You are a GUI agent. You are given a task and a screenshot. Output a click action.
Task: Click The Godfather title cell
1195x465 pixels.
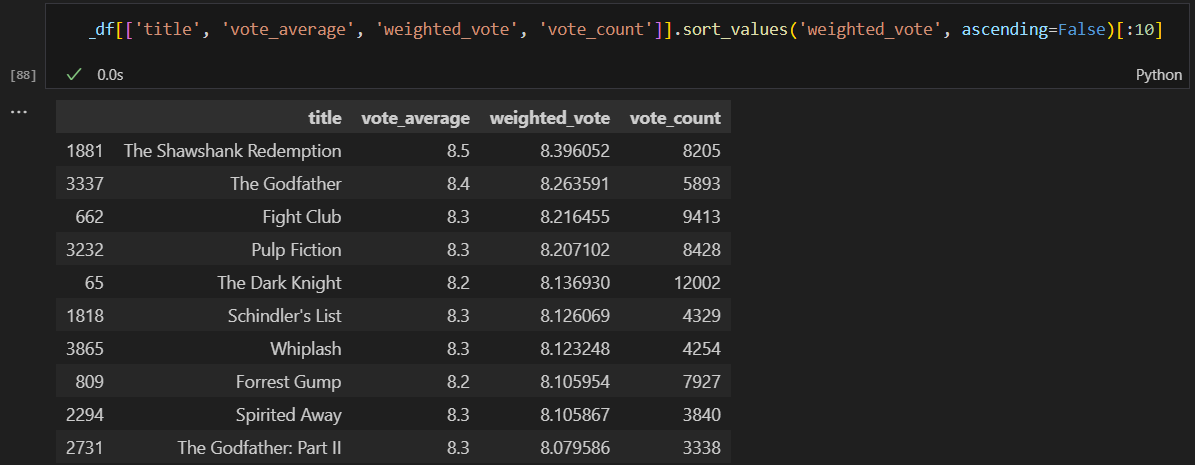(286, 184)
